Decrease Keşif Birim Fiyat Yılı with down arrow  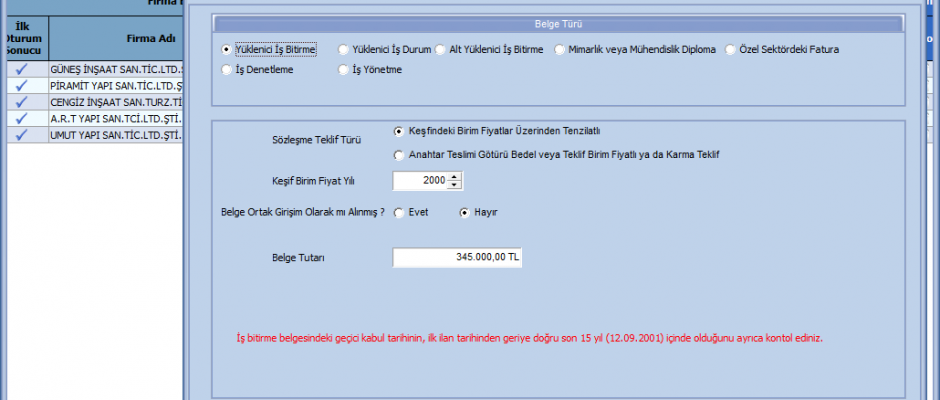click(x=455, y=185)
